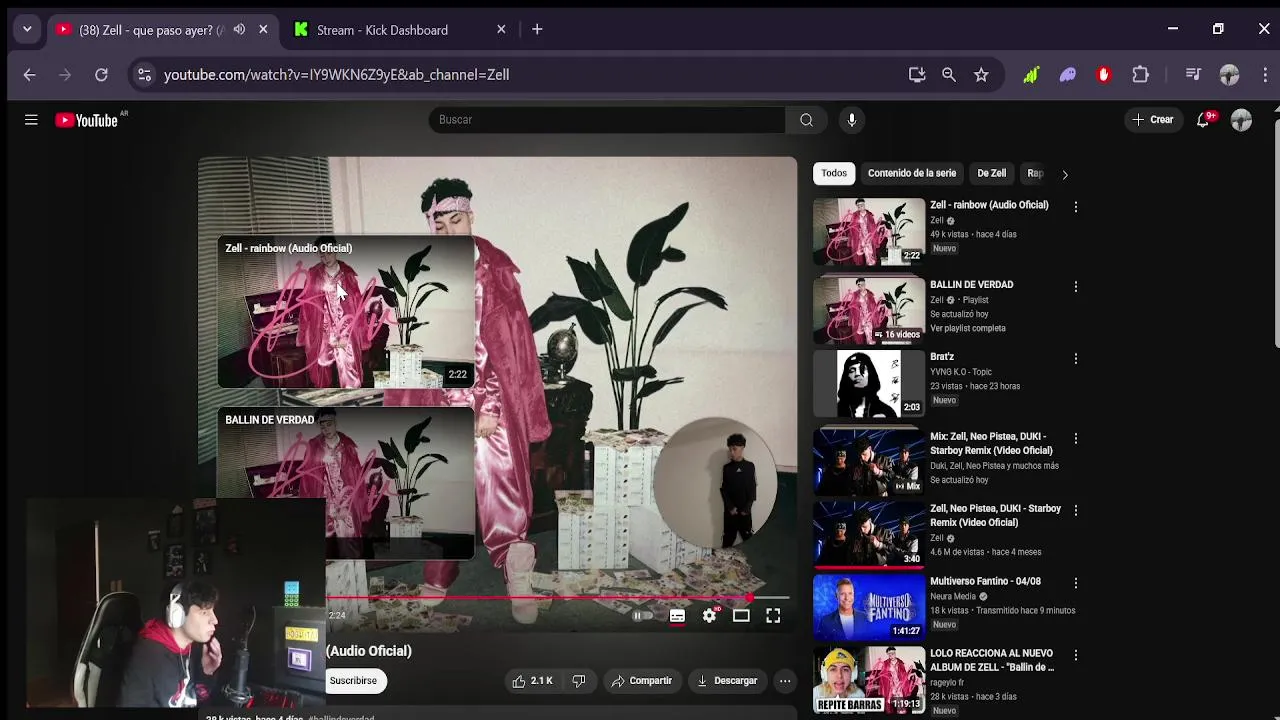Image resolution: width=1280 pixels, height=720 pixels.
Task: Open options menu for Multiverso Fantino
Action: [x=1076, y=583]
